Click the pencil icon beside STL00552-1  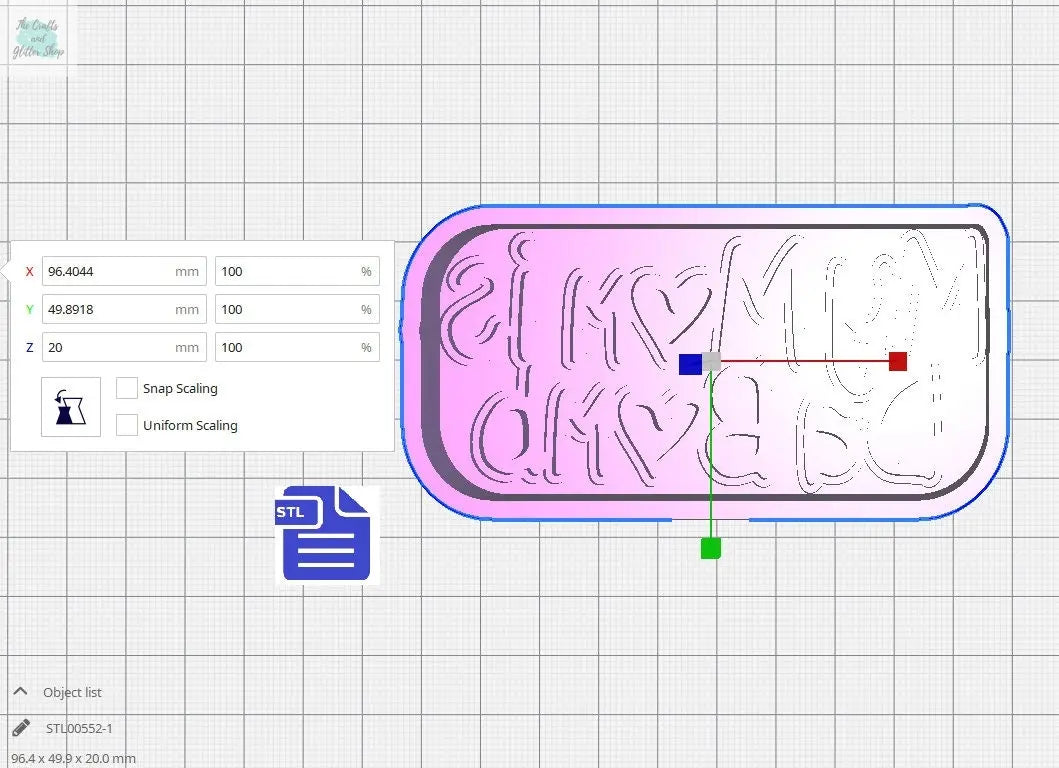(x=21, y=728)
